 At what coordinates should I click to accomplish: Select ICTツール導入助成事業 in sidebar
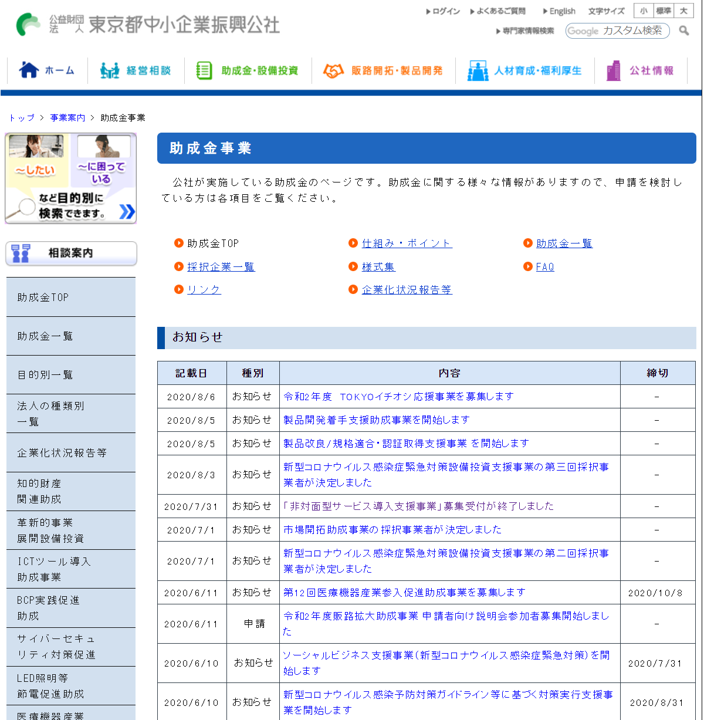(x=71, y=569)
